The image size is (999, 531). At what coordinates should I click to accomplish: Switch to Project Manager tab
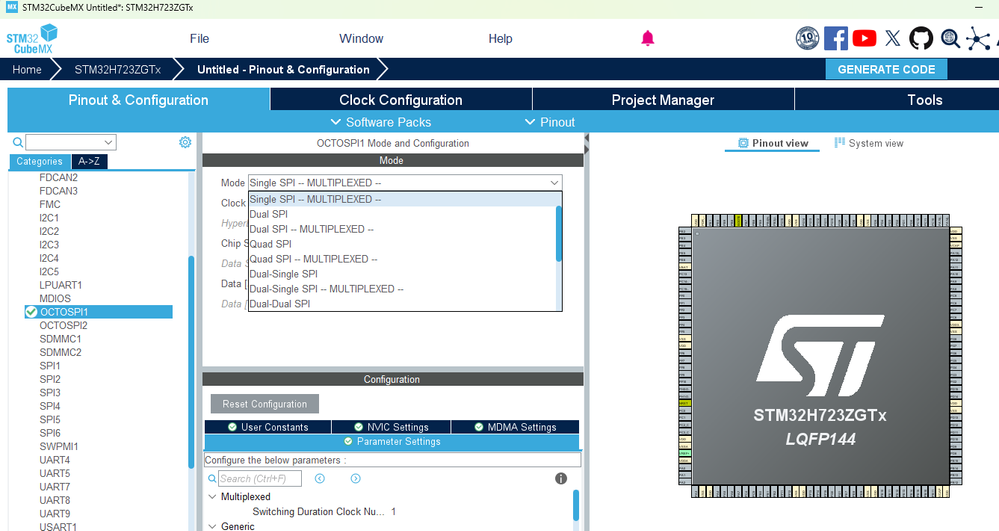[663, 99]
